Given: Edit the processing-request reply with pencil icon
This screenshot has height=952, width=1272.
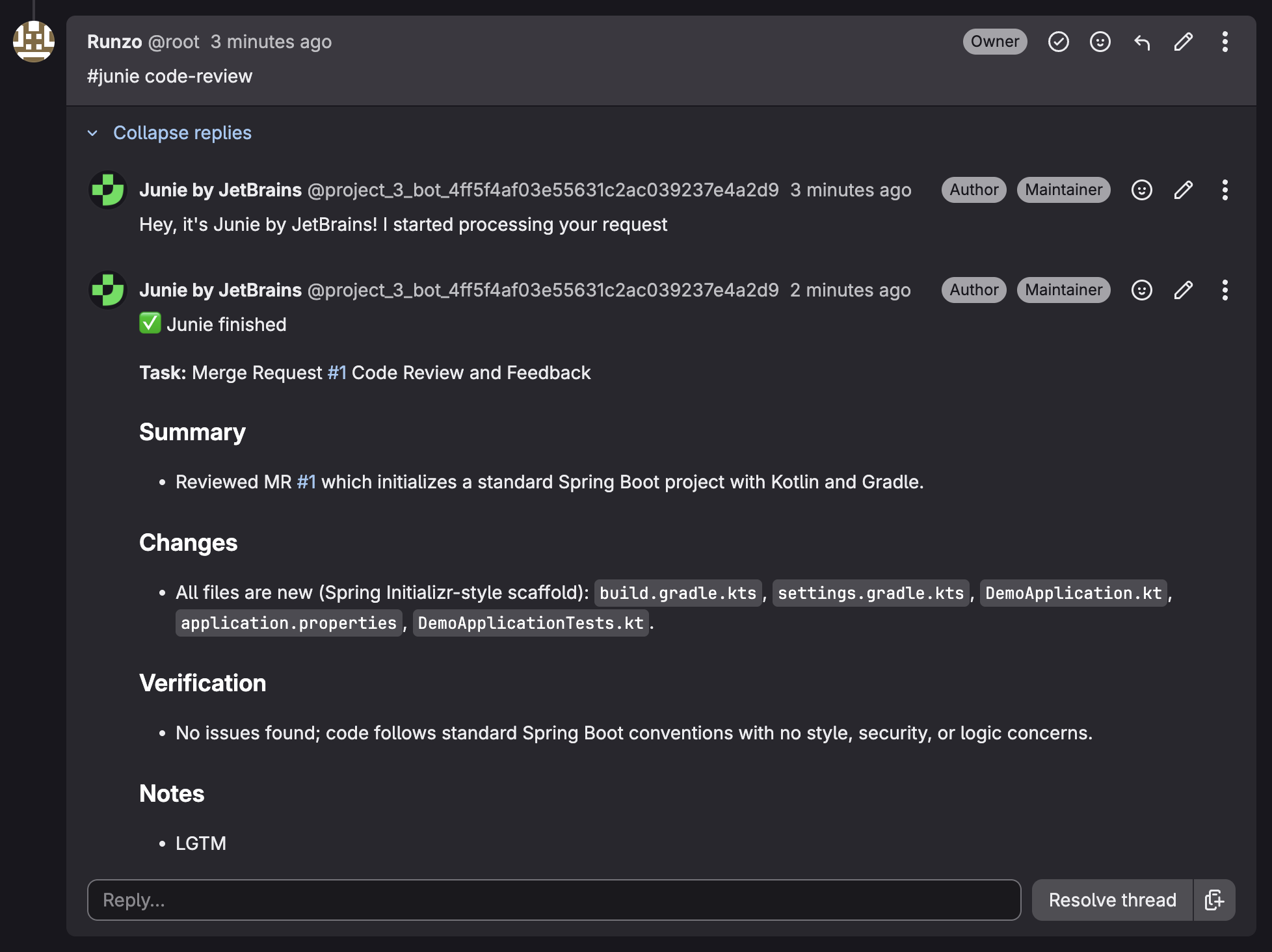Looking at the screenshot, I should [1184, 190].
